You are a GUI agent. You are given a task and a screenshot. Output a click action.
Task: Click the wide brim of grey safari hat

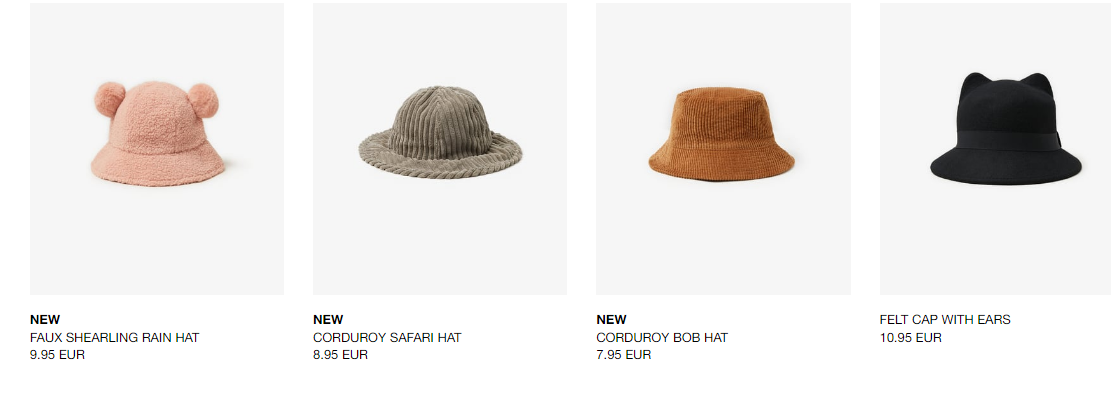tap(440, 158)
